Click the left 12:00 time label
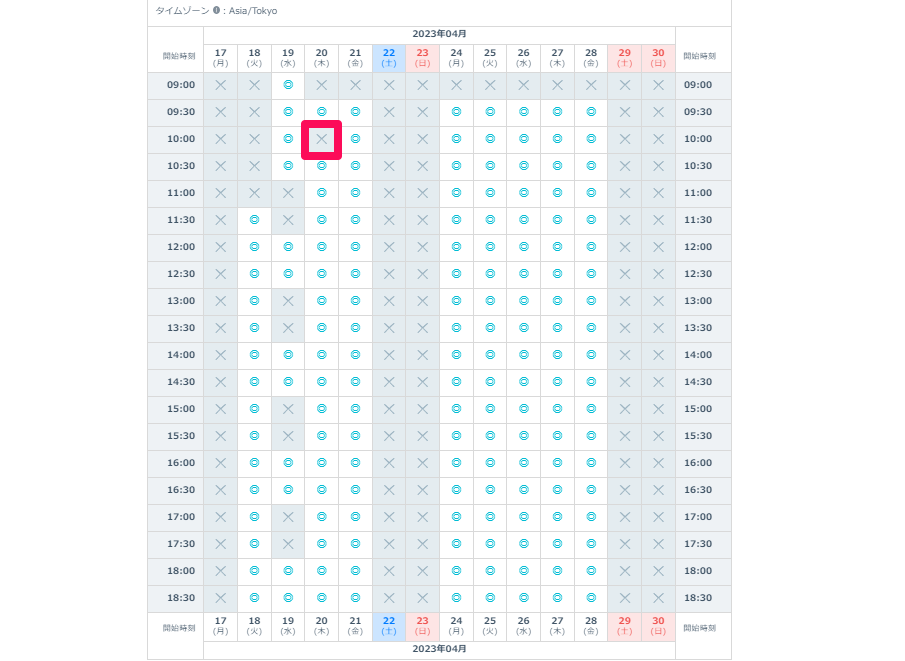Viewport: 905px width, 661px height. pos(181,247)
